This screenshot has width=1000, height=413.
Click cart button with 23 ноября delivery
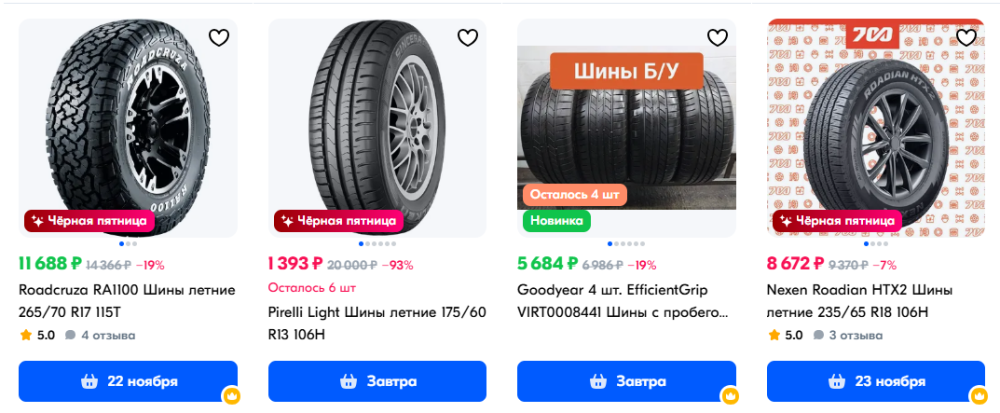pos(875,381)
